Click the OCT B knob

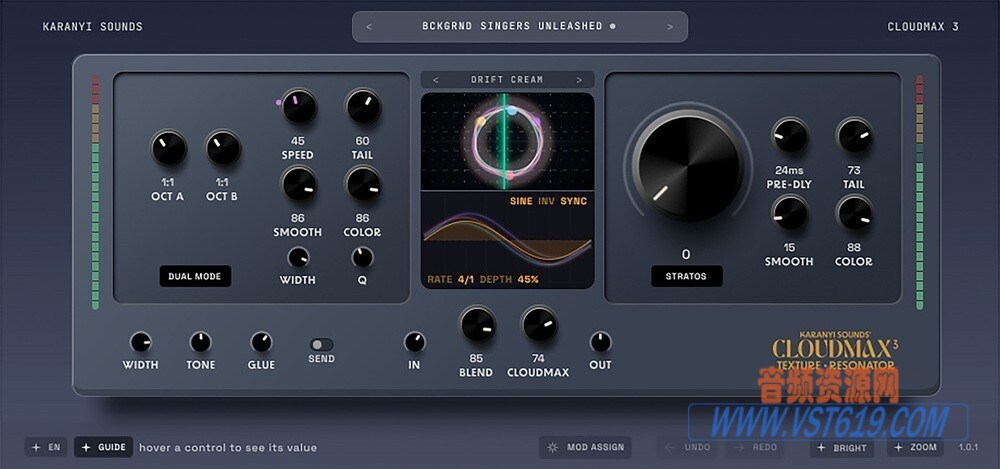[x=223, y=148]
